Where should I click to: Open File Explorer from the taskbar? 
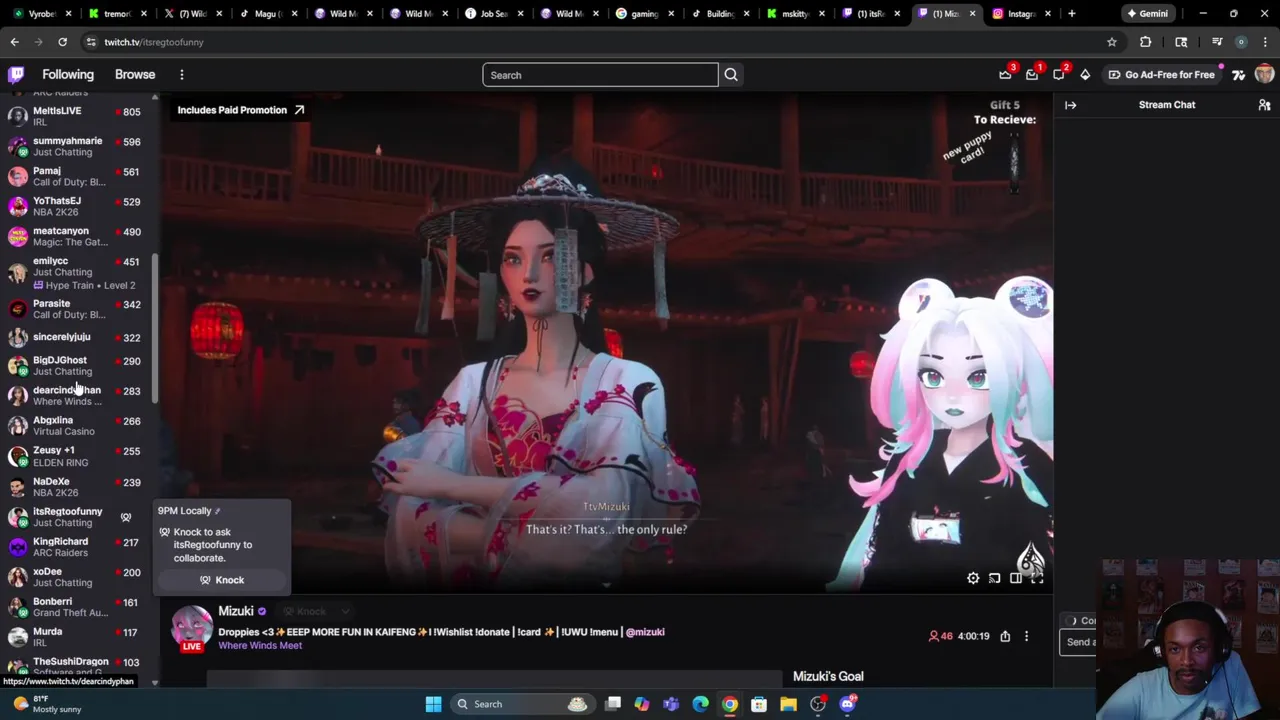[789, 704]
